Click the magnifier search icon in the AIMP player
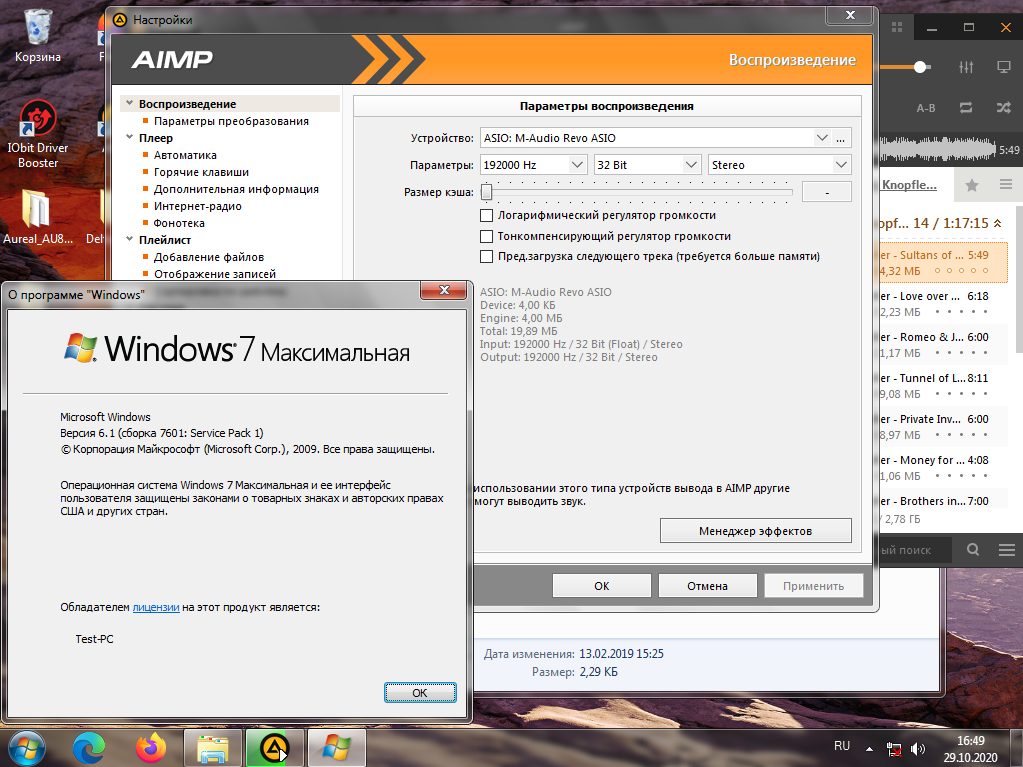This screenshot has width=1023, height=767. point(973,550)
